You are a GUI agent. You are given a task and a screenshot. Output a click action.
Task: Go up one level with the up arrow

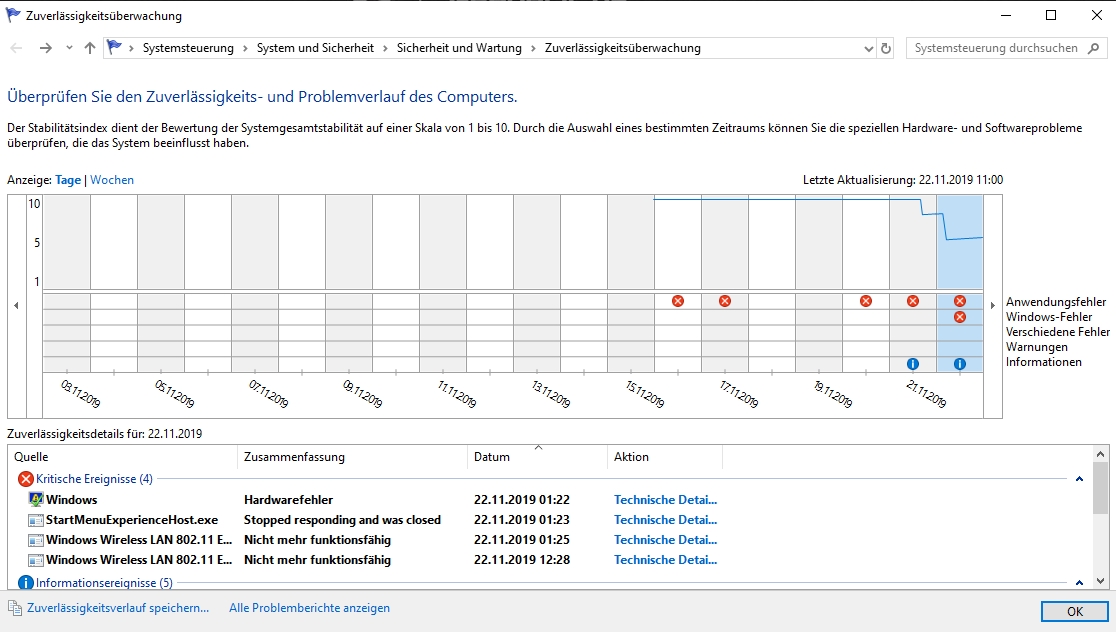pyautogui.click(x=90, y=48)
